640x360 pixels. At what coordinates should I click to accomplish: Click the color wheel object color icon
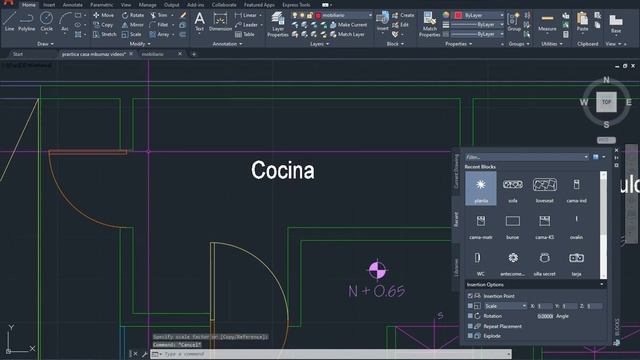pos(446,15)
